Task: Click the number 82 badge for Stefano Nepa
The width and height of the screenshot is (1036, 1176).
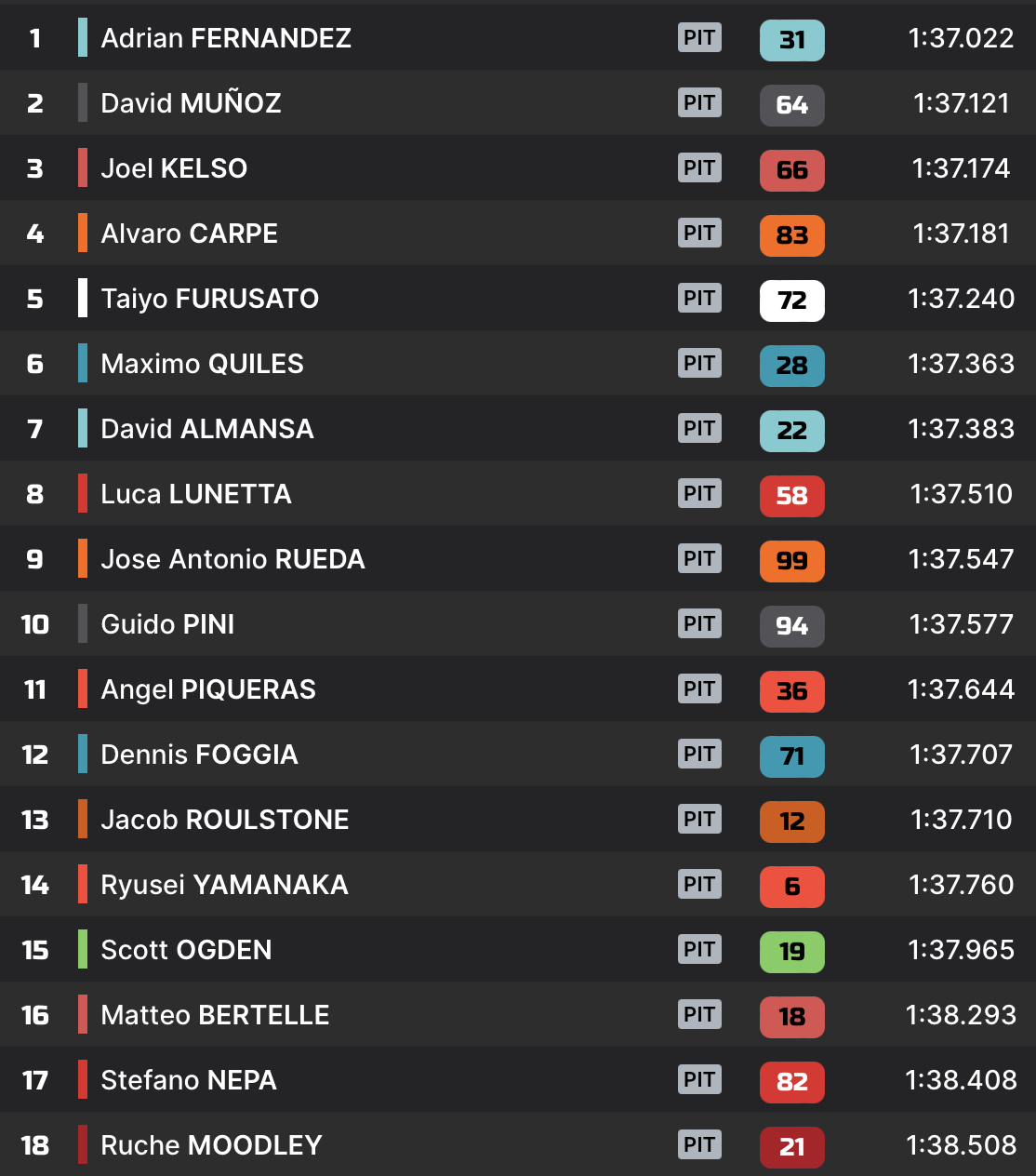Action: tap(791, 1082)
